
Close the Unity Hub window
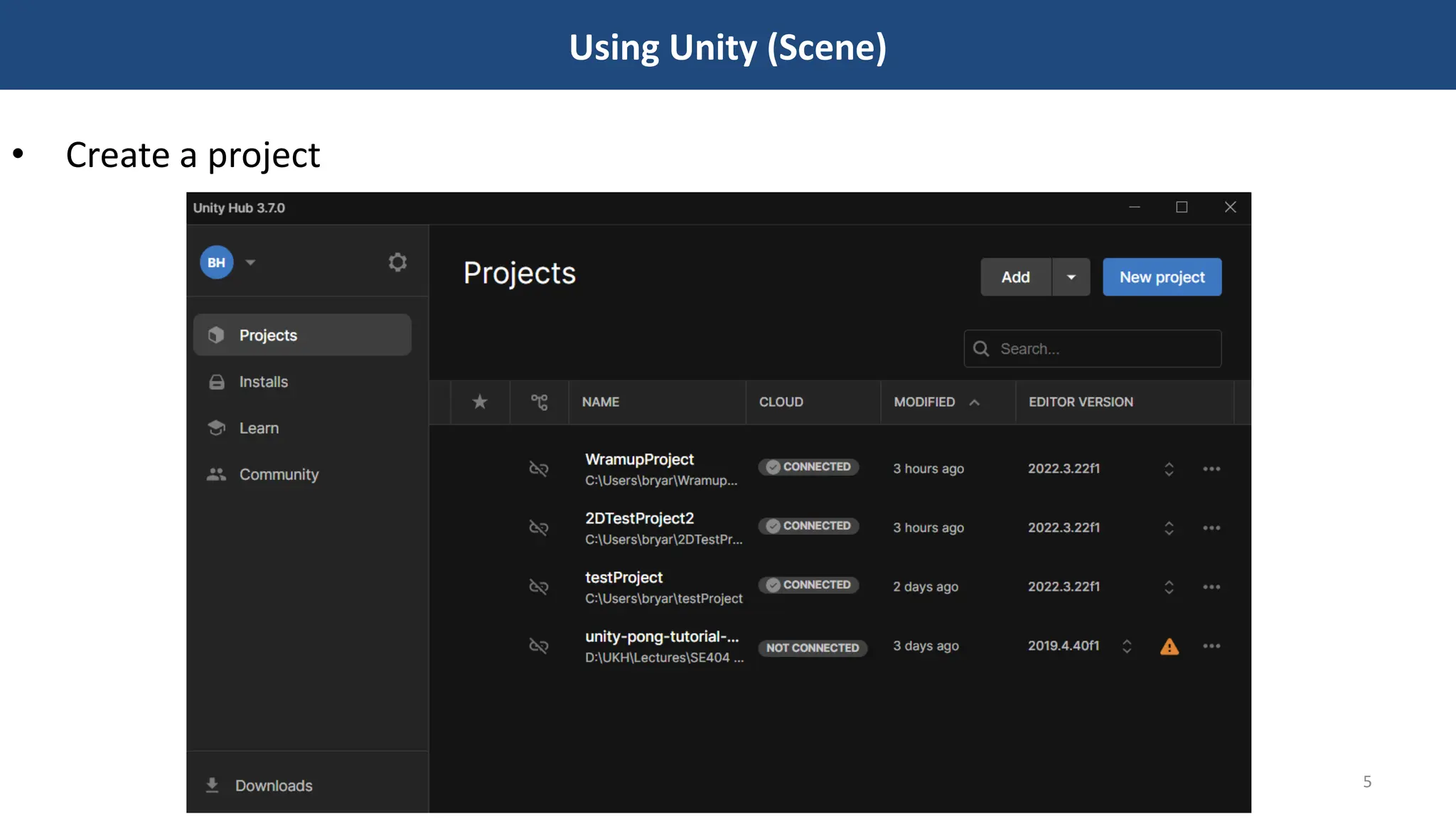[1231, 207]
